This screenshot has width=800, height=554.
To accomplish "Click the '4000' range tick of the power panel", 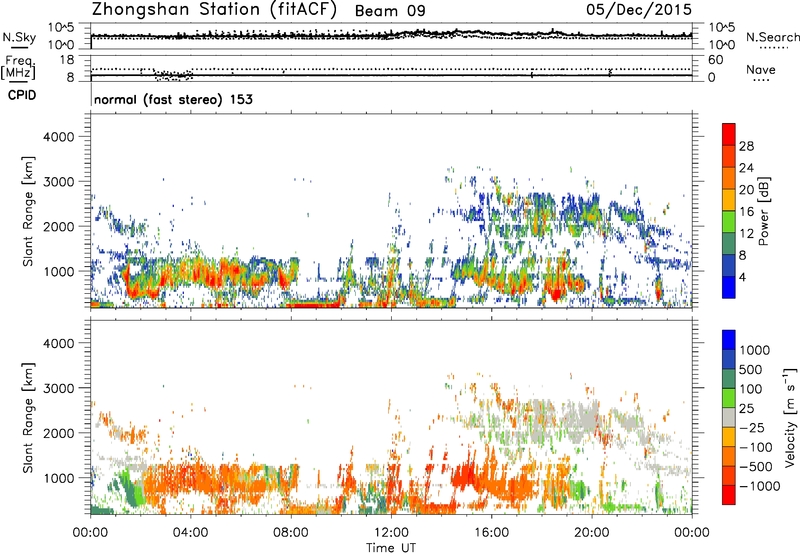I will coord(59,137).
